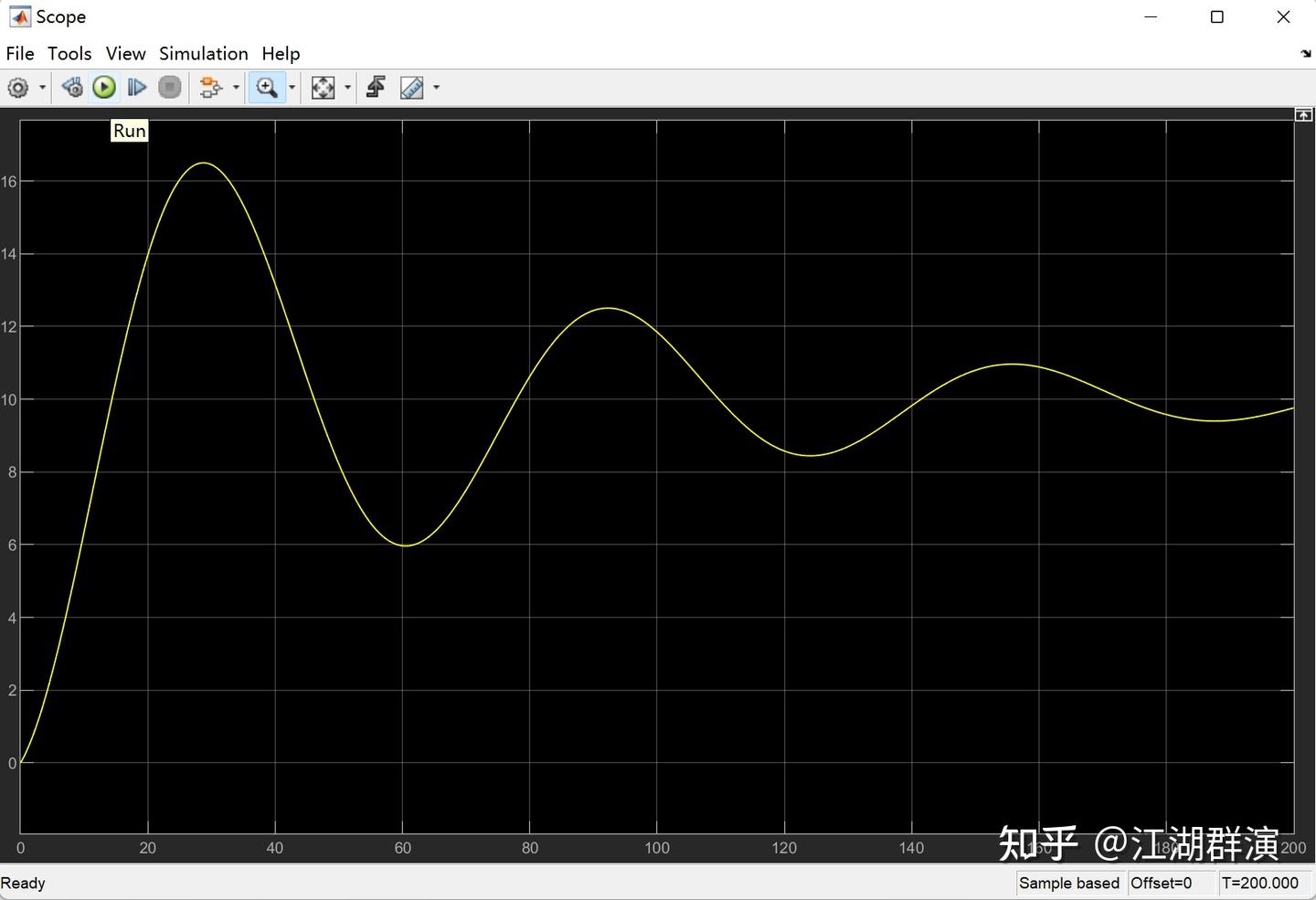Viewport: 1316px width, 900px height.
Task: Expand the Highlight Simulink Block dropdown arrow
Action: [x=236, y=88]
